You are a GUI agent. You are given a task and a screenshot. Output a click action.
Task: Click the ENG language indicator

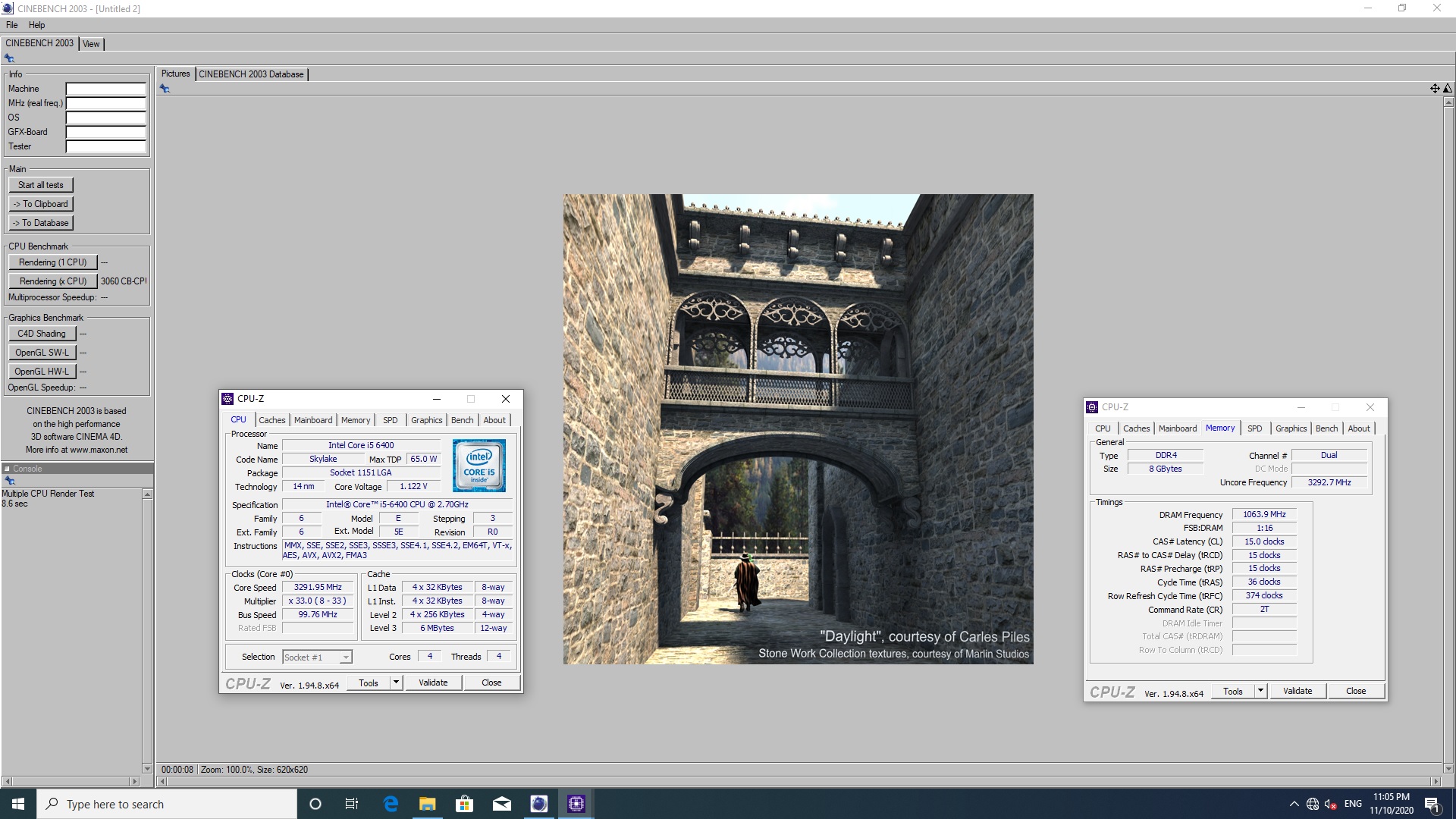click(x=1353, y=804)
